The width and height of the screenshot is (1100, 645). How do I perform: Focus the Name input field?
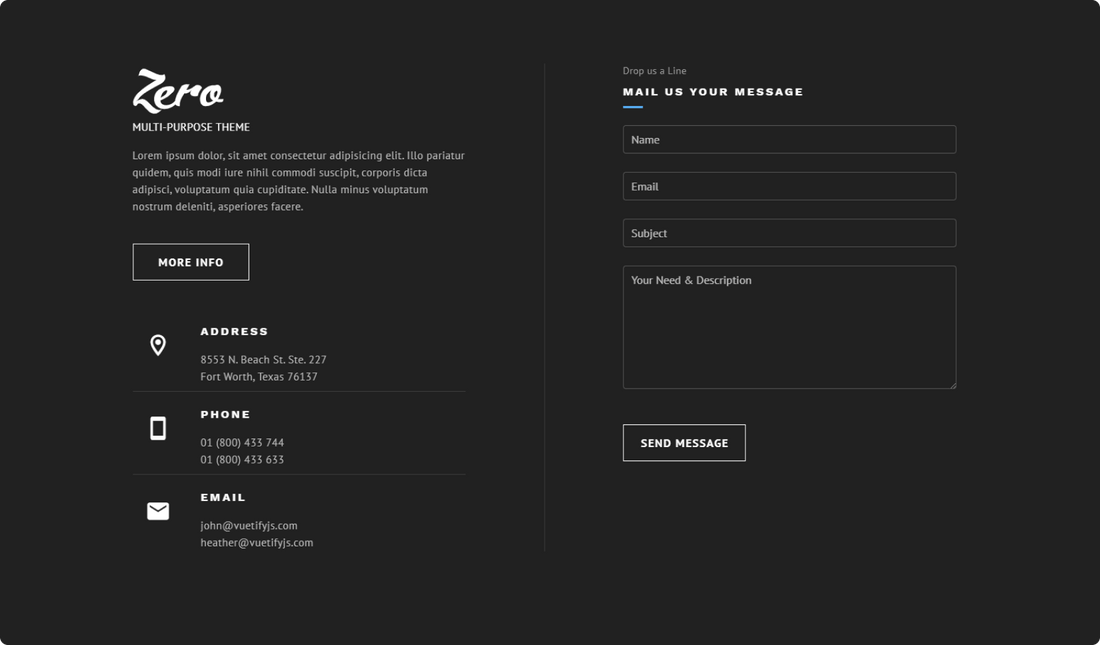(x=789, y=140)
